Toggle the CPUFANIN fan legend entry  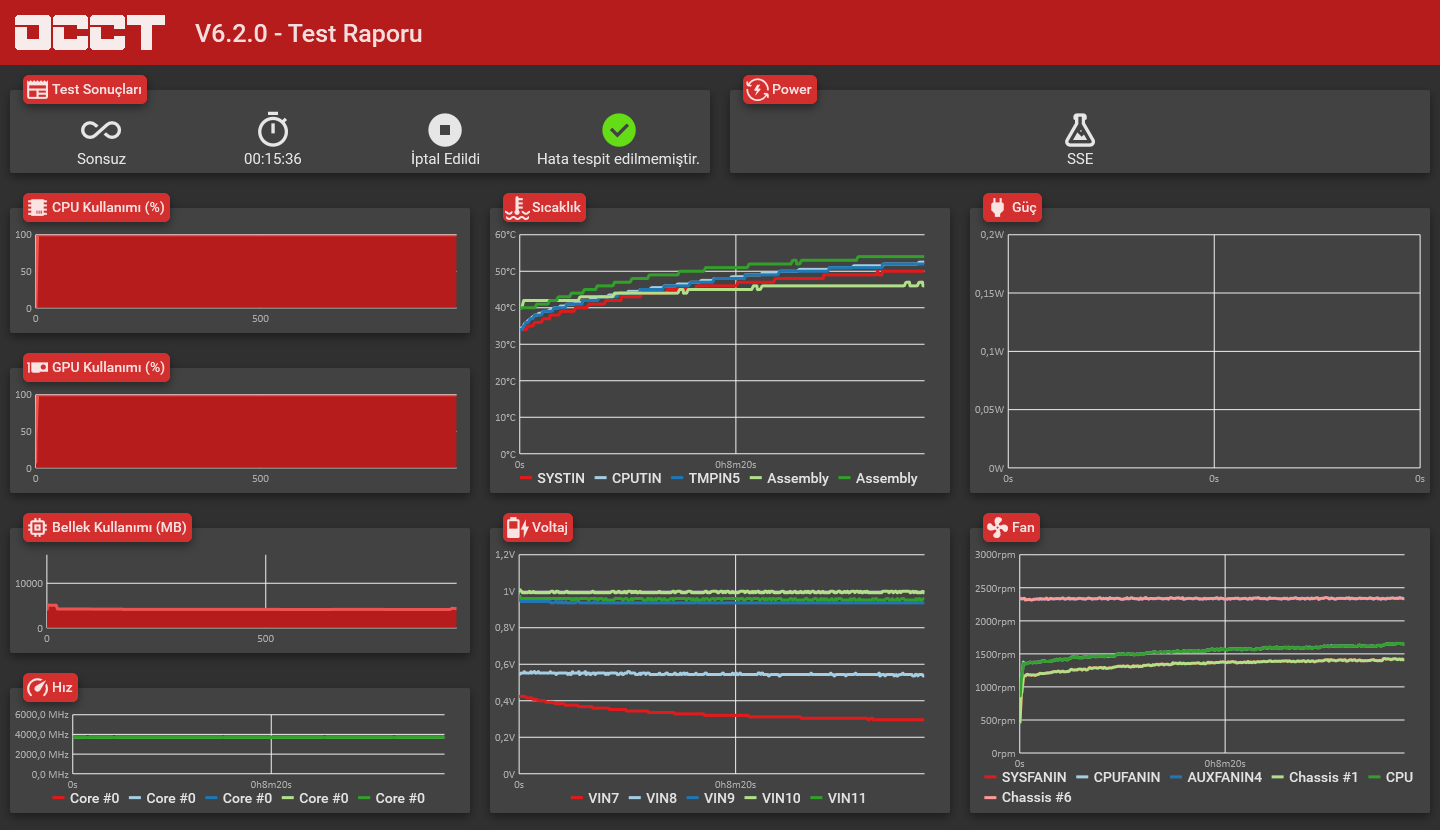[x=1118, y=777]
